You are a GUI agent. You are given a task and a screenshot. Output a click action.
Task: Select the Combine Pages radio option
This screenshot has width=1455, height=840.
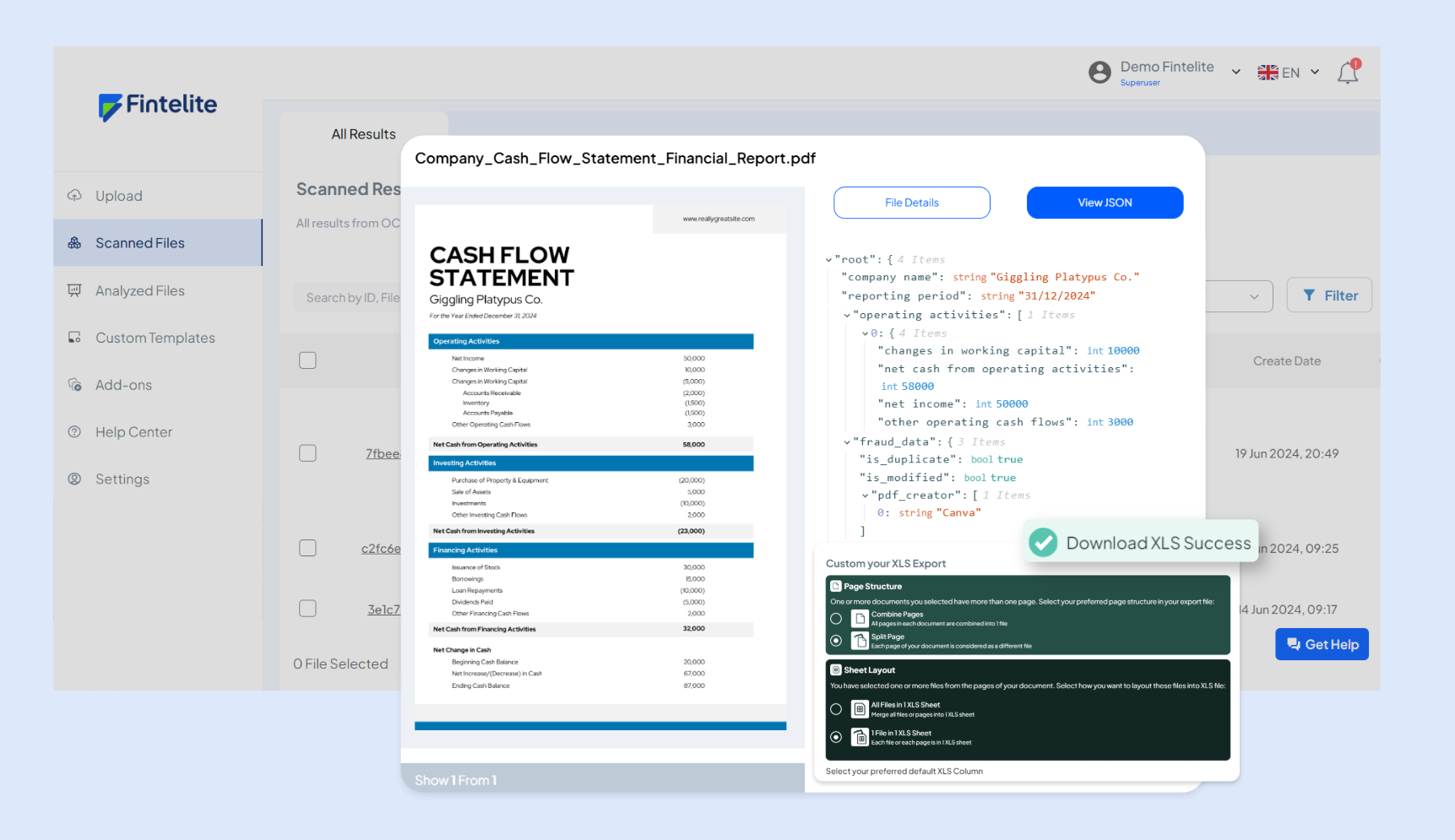836,619
